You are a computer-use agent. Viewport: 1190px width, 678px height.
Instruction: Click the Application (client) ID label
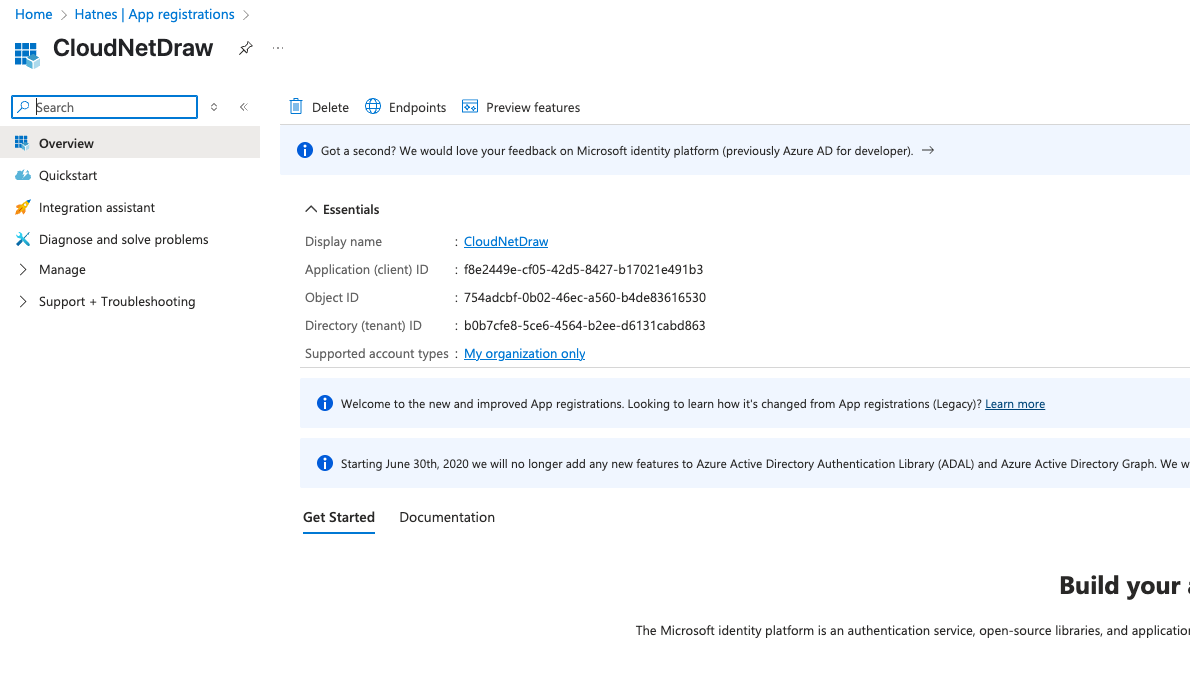click(367, 270)
